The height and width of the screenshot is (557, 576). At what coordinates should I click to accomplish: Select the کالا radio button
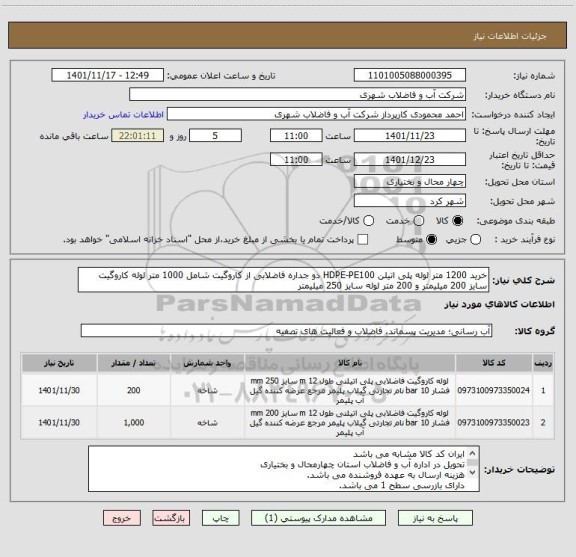coord(458,221)
